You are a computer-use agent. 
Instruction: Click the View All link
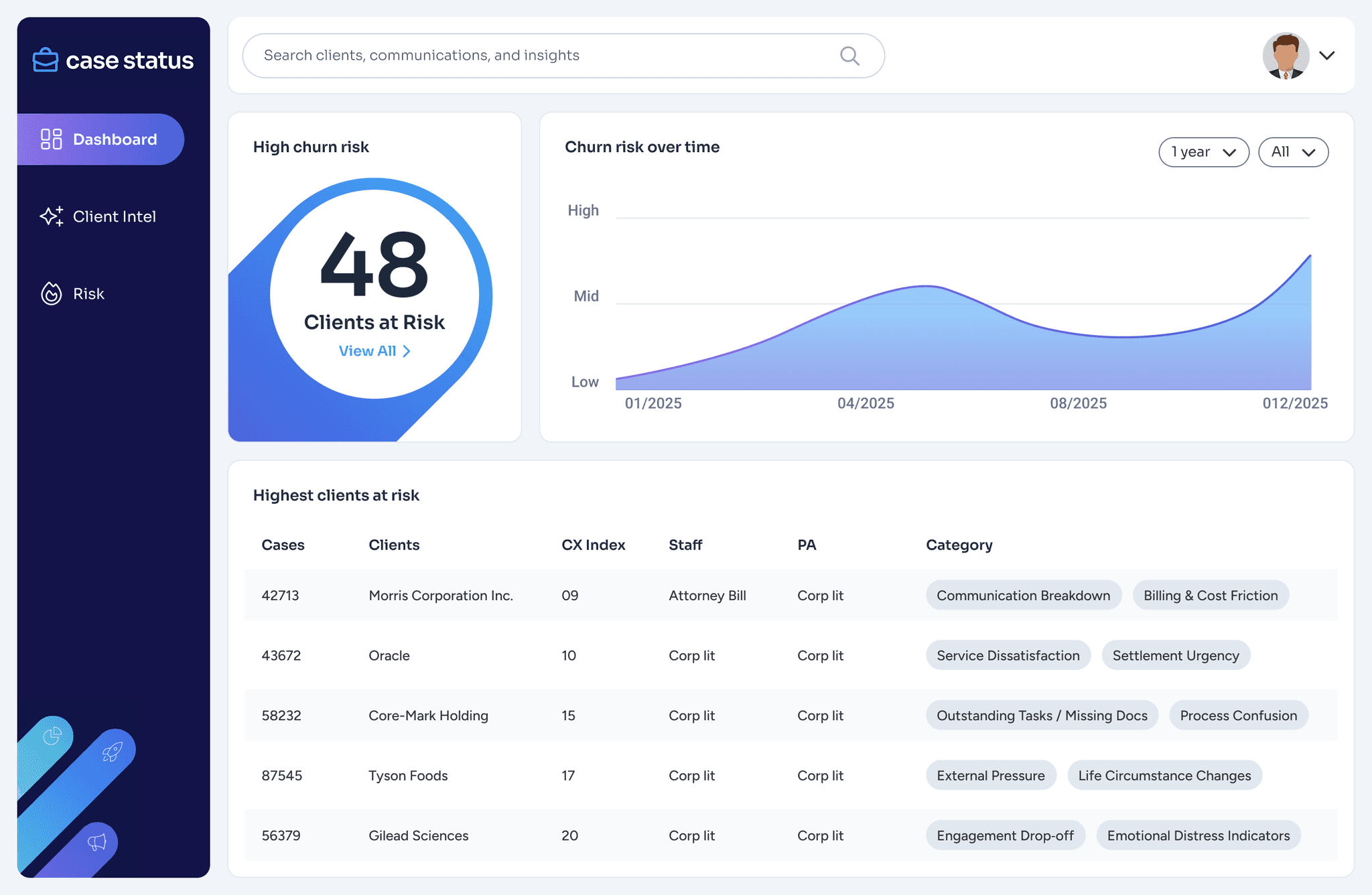point(374,351)
